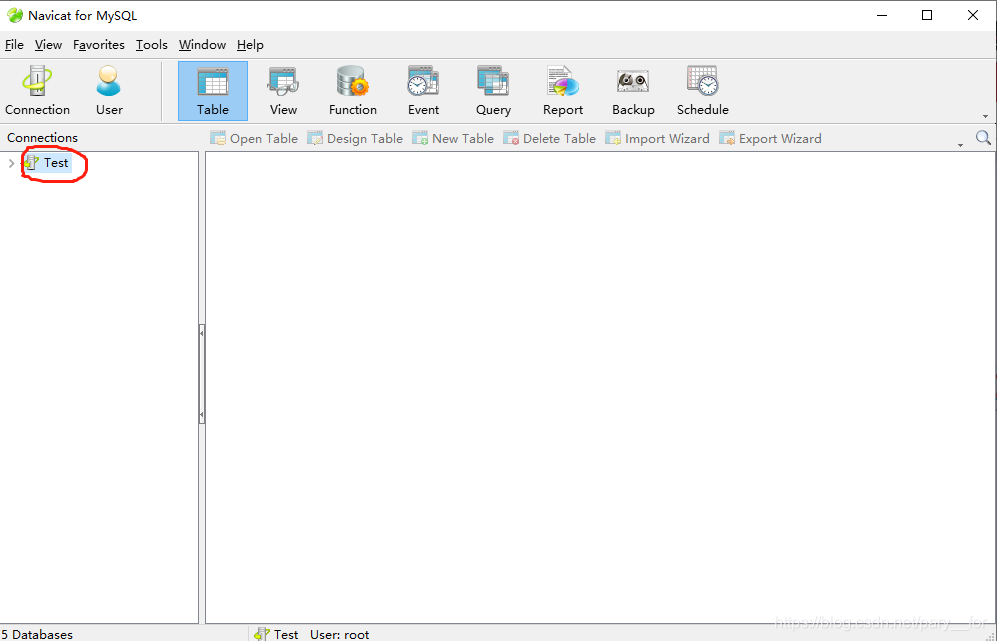Screen dimensions: 997x641
Task: Open the Connection tool
Action: coord(38,91)
